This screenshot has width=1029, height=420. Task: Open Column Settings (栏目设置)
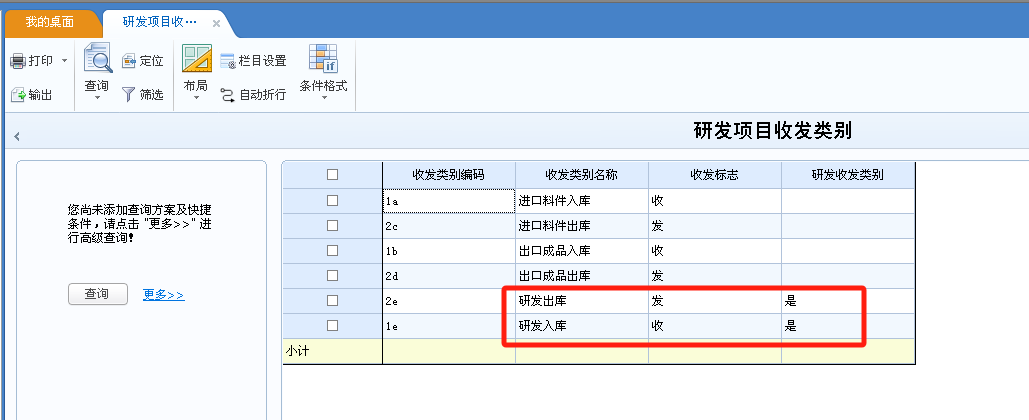(x=228, y=61)
